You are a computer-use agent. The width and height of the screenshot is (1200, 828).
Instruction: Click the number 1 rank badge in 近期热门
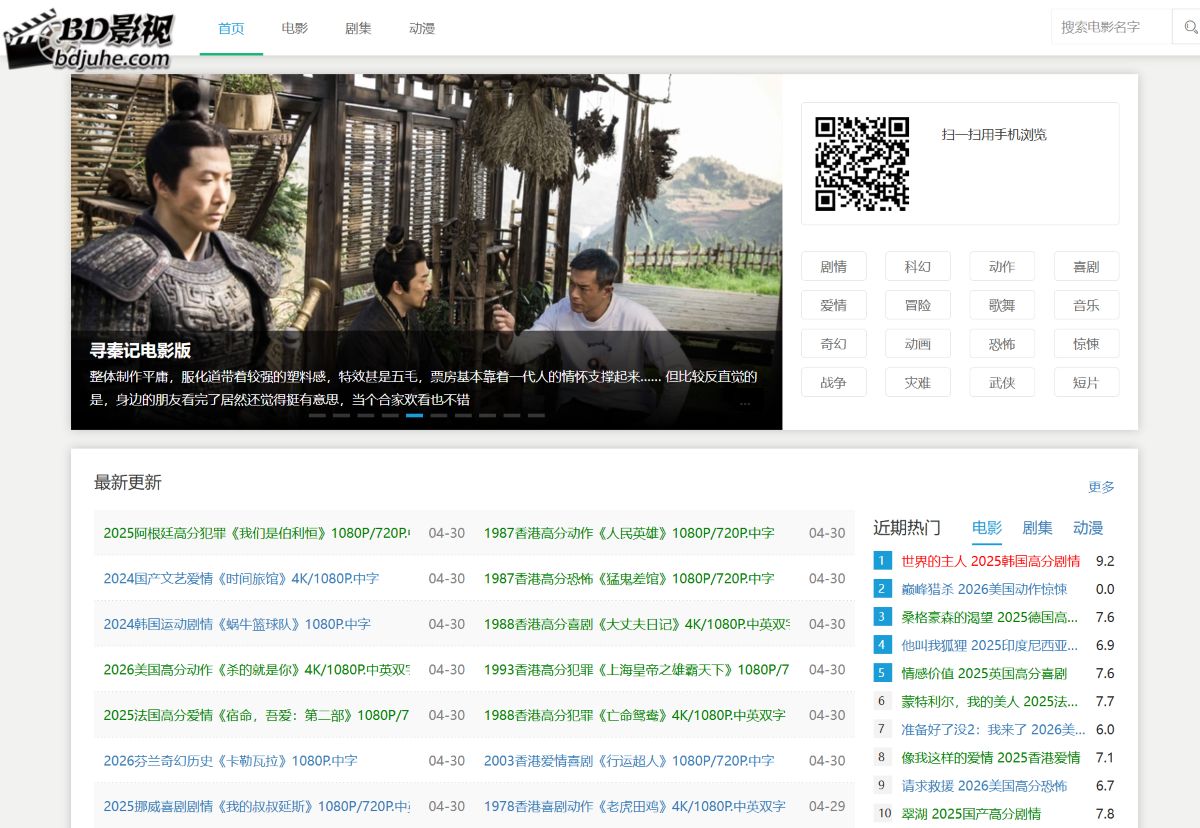click(882, 561)
